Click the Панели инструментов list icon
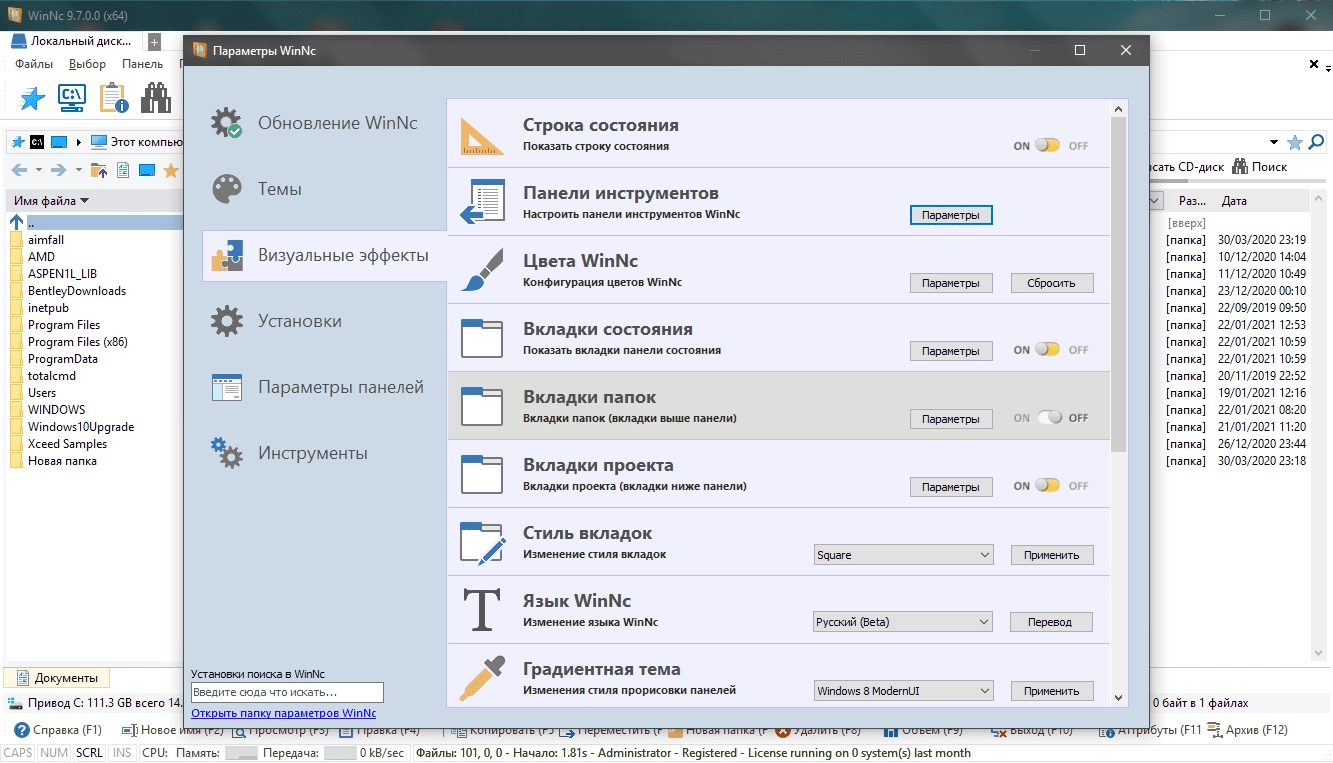This screenshot has width=1333, height=763. point(482,203)
